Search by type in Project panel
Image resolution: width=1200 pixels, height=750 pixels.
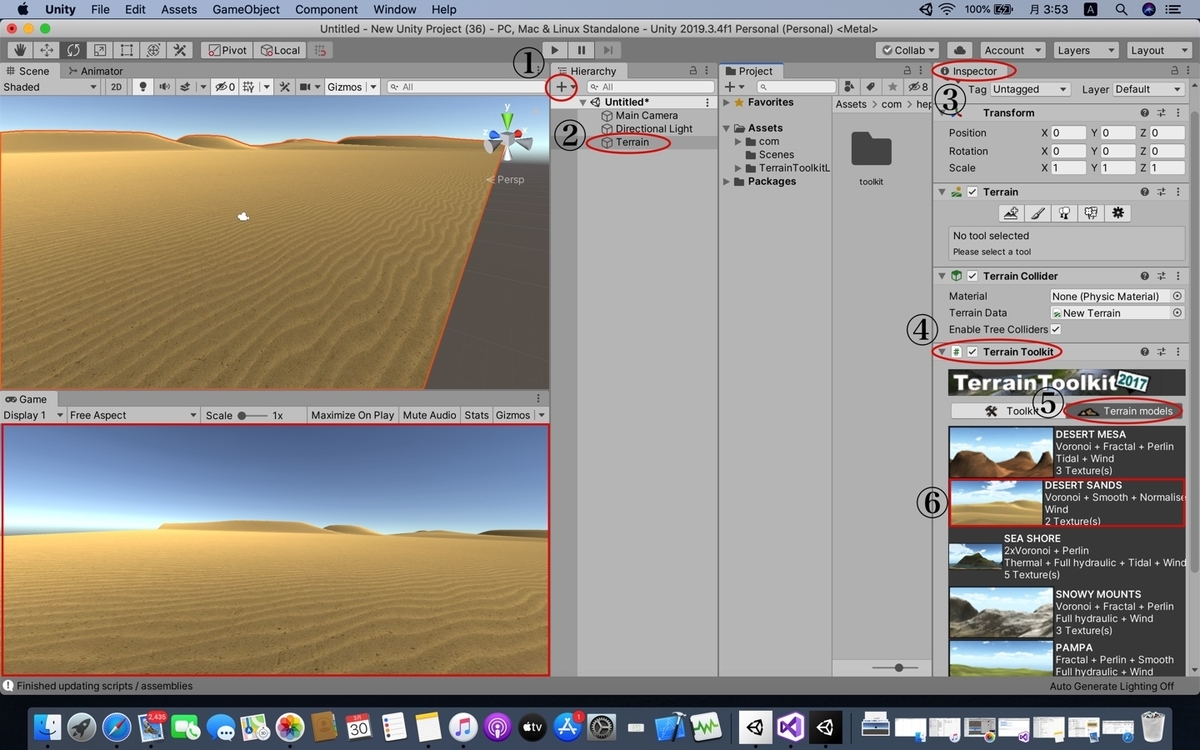pyautogui.click(x=849, y=87)
